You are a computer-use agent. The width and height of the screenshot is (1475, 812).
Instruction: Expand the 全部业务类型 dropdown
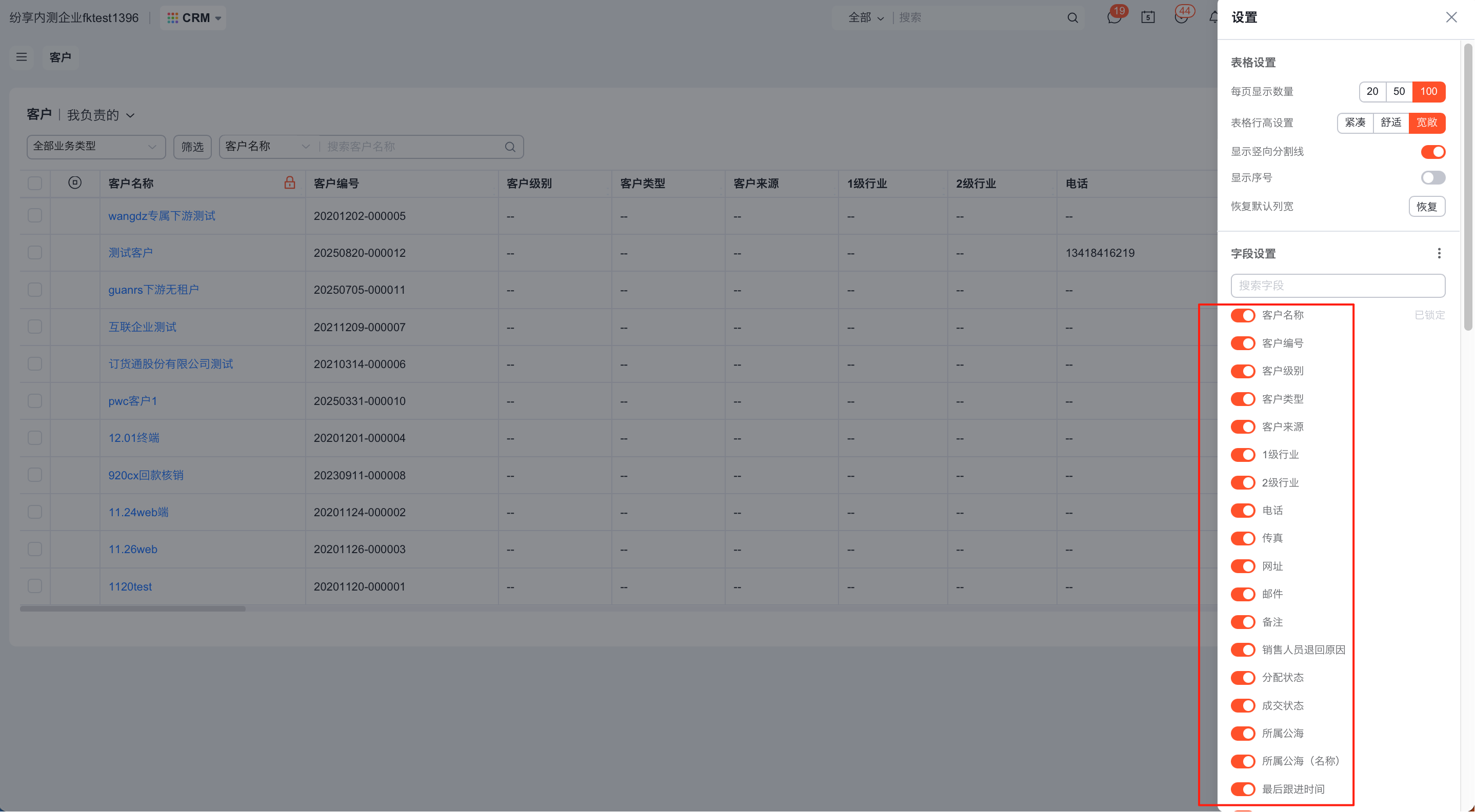95,147
